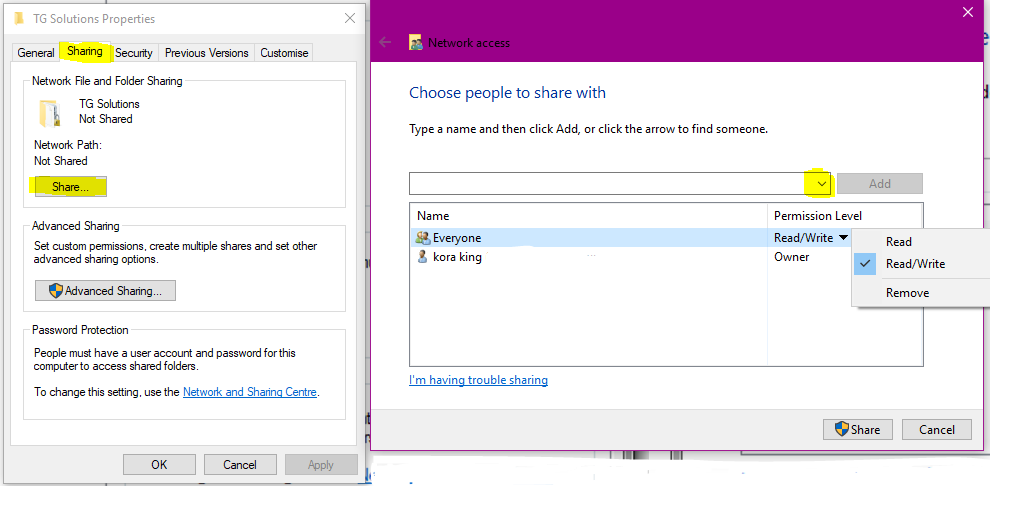Click the name input field to type
Screen dimensions: 1015x526
[x=607, y=184]
